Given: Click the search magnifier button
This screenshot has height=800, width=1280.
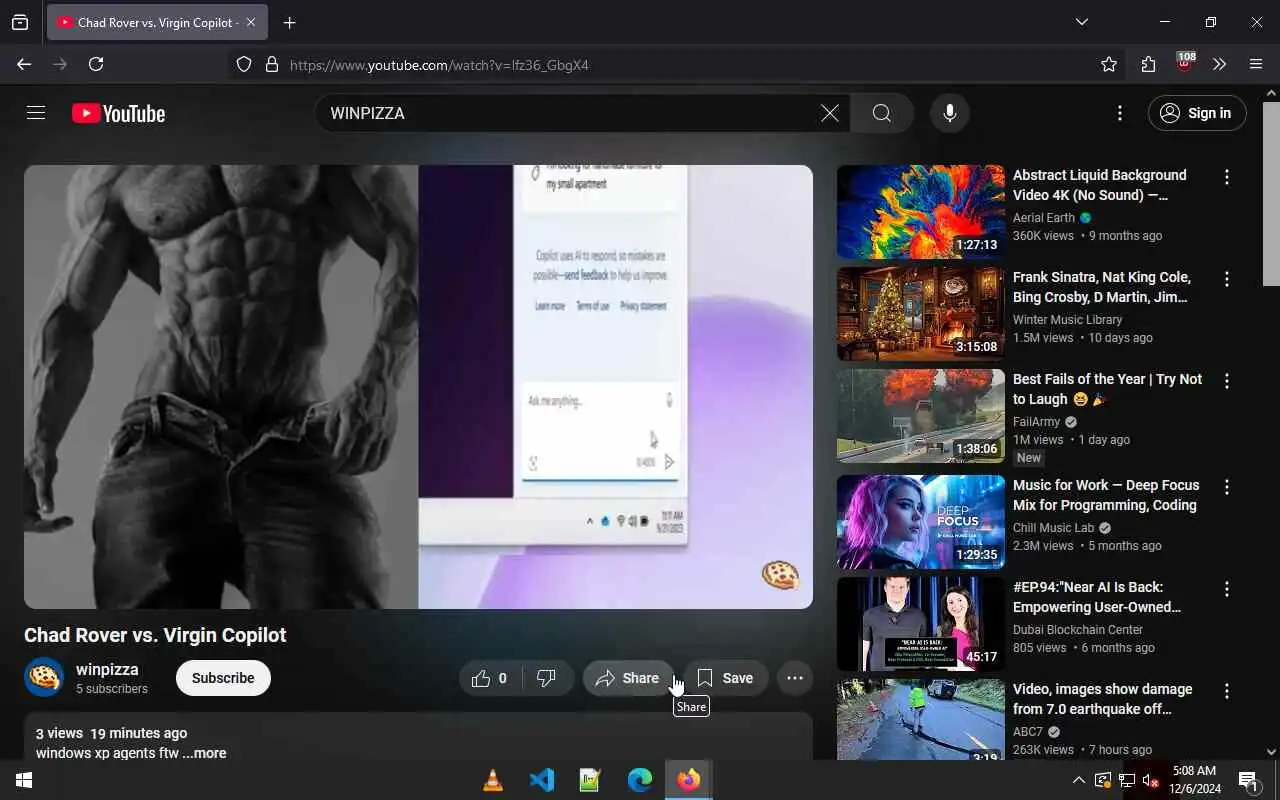Looking at the screenshot, I should pyautogui.click(x=881, y=113).
